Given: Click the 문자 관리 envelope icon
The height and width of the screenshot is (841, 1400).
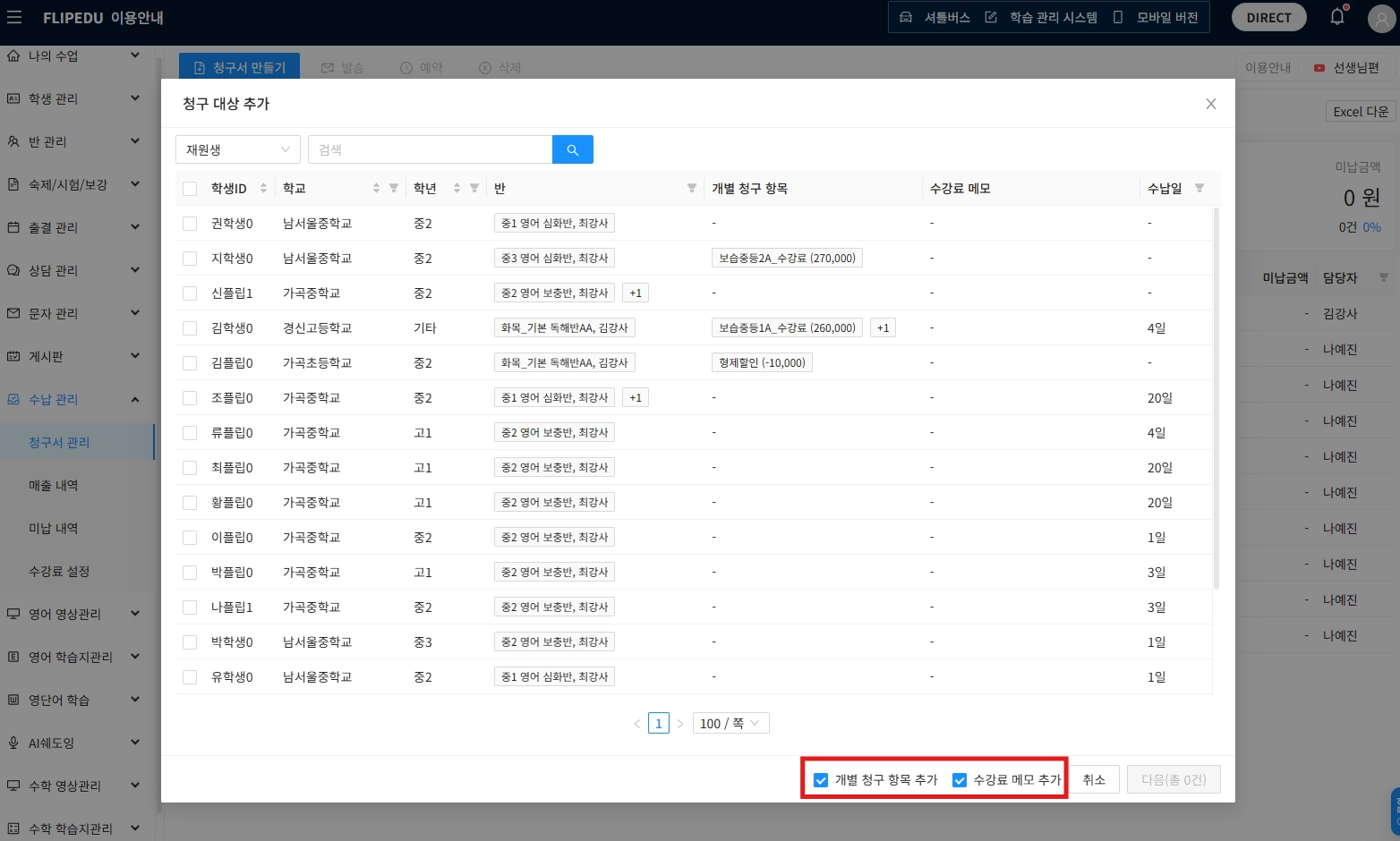Looking at the screenshot, I should click(x=13, y=313).
